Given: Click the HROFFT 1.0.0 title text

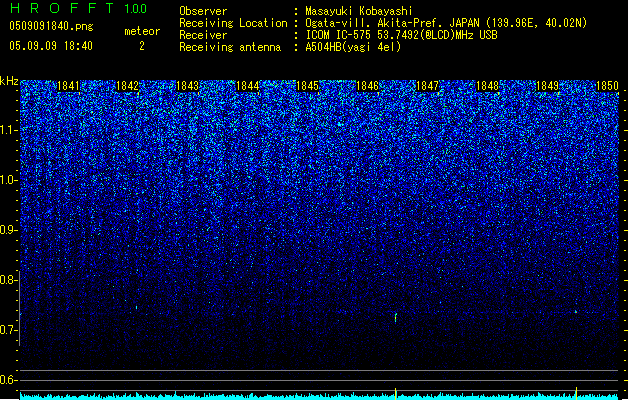Looking at the screenshot, I should pos(79,8).
